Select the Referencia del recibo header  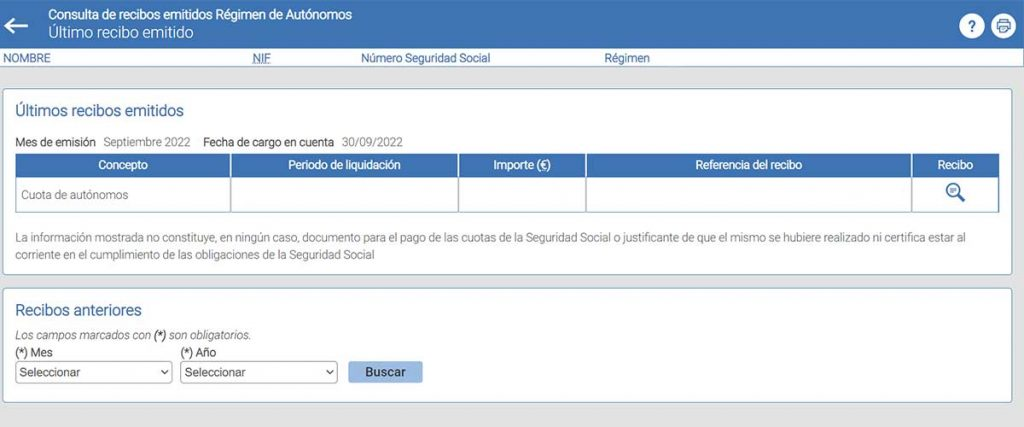748,165
